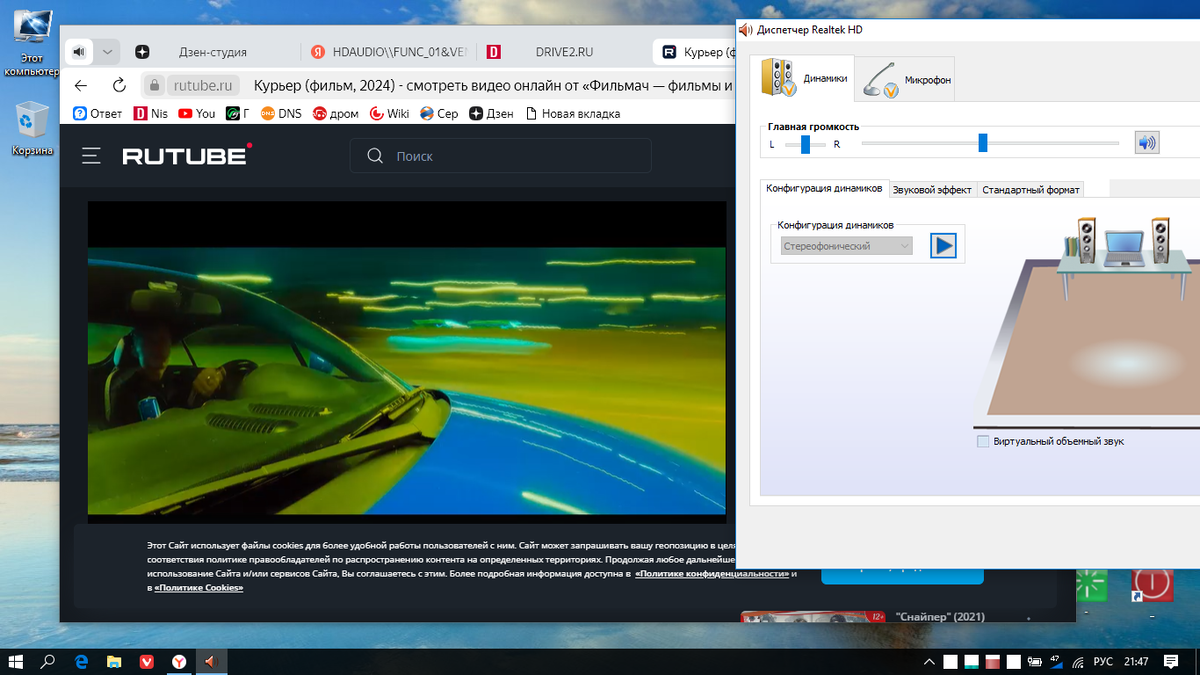1200x675 pixels.
Task: Open the Новая вкладка bookmark
Action: point(573,113)
